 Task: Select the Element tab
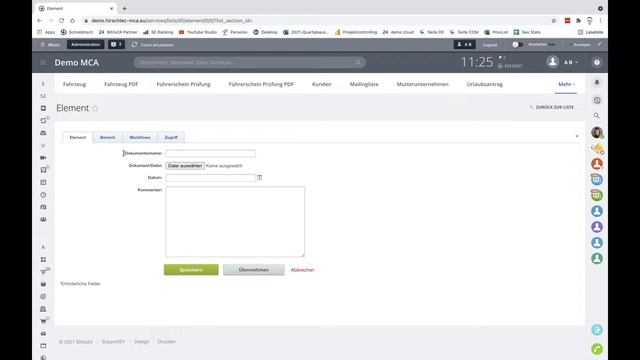[78, 138]
